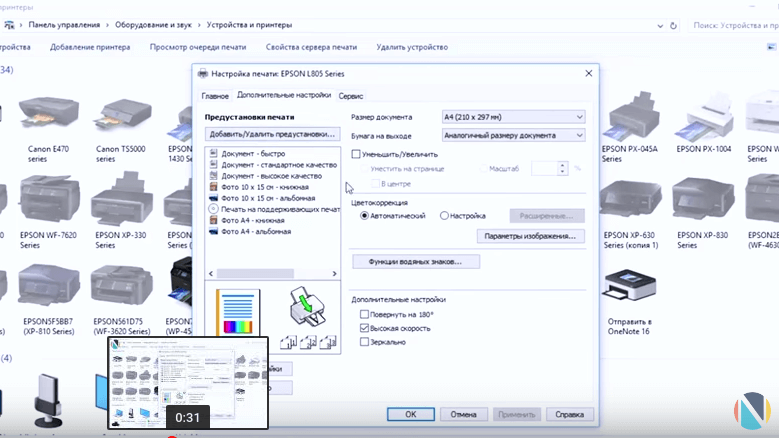Click the Добавить/Удалить предустановки button

click(272, 134)
